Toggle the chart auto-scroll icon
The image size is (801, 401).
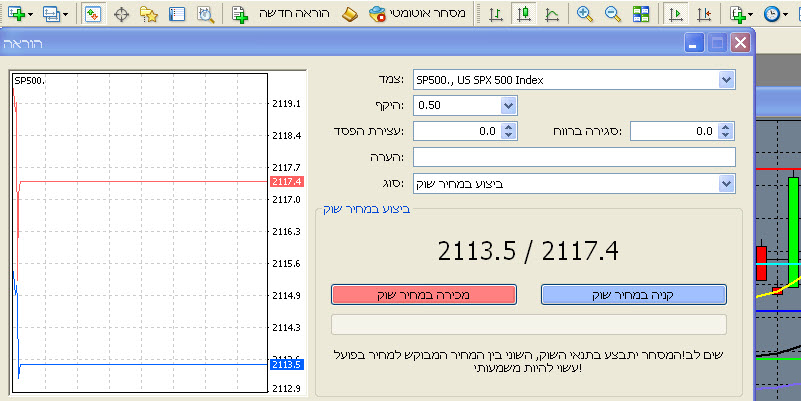click(677, 14)
